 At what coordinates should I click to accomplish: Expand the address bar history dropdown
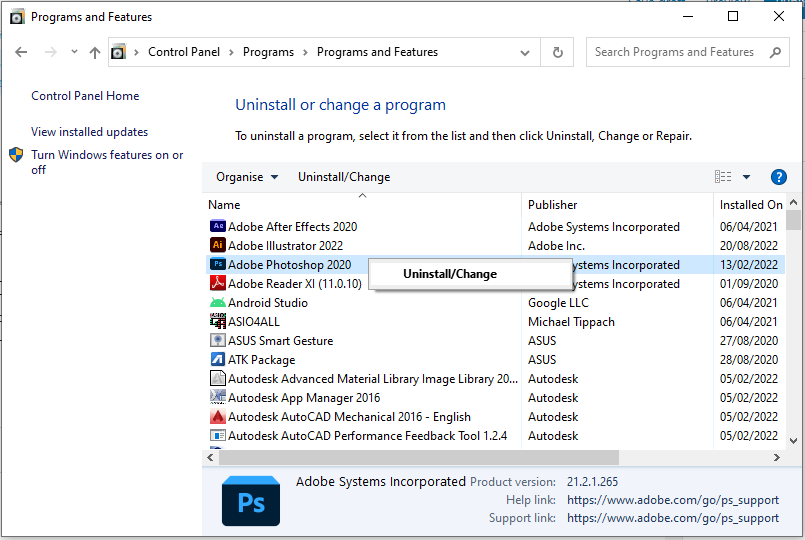coord(525,52)
